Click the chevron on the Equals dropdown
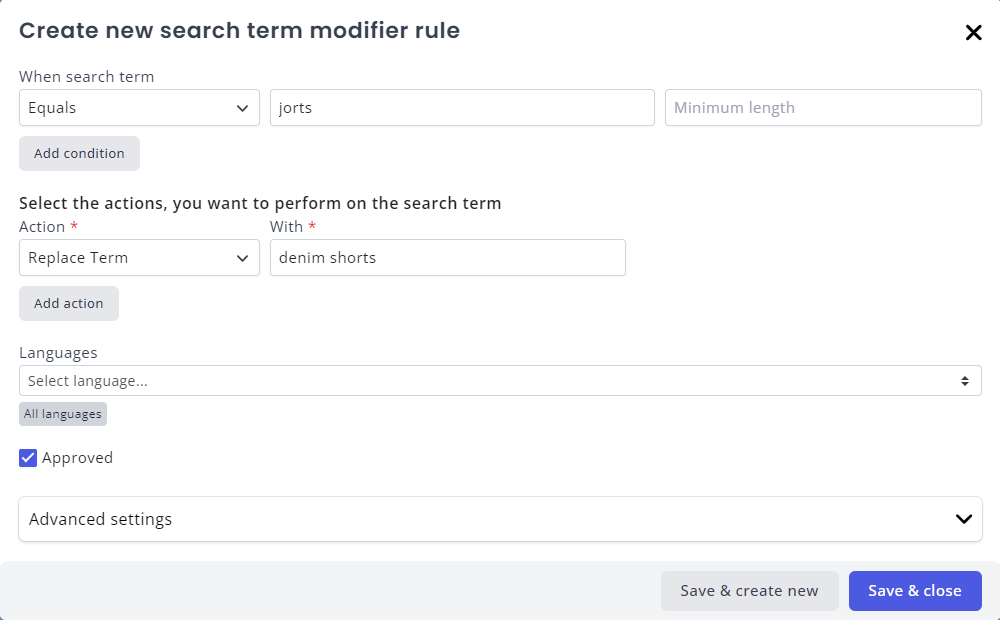Screen dimensions: 1000x620 [242, 108]
